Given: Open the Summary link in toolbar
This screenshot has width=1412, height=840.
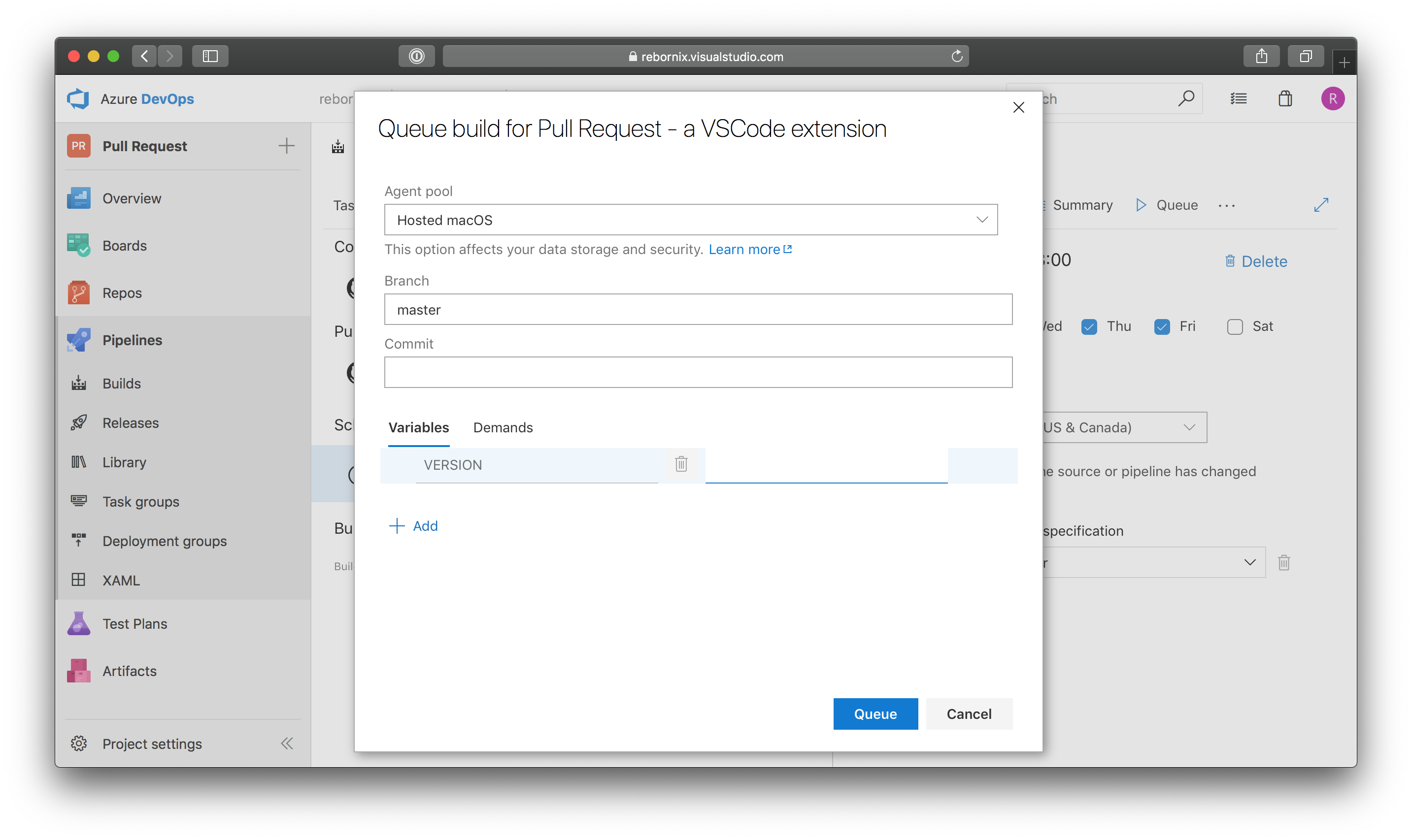Looking at the screenshot, I should (1082, 205).
